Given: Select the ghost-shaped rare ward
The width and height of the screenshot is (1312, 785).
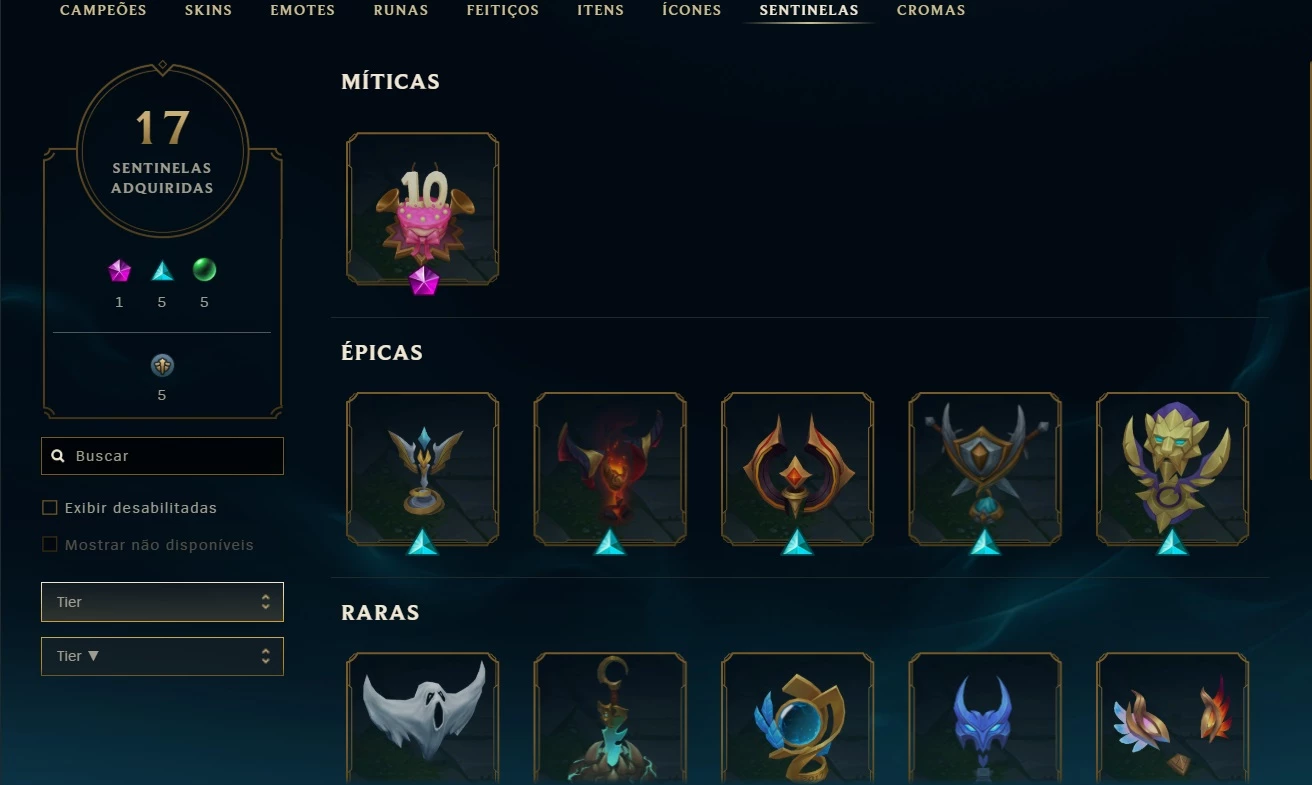Looking at the screenshot, I should 423,718.
